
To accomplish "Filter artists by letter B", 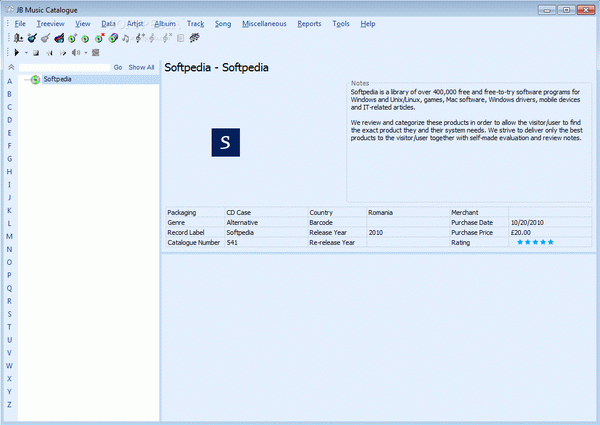I will (x=10, y=94).
